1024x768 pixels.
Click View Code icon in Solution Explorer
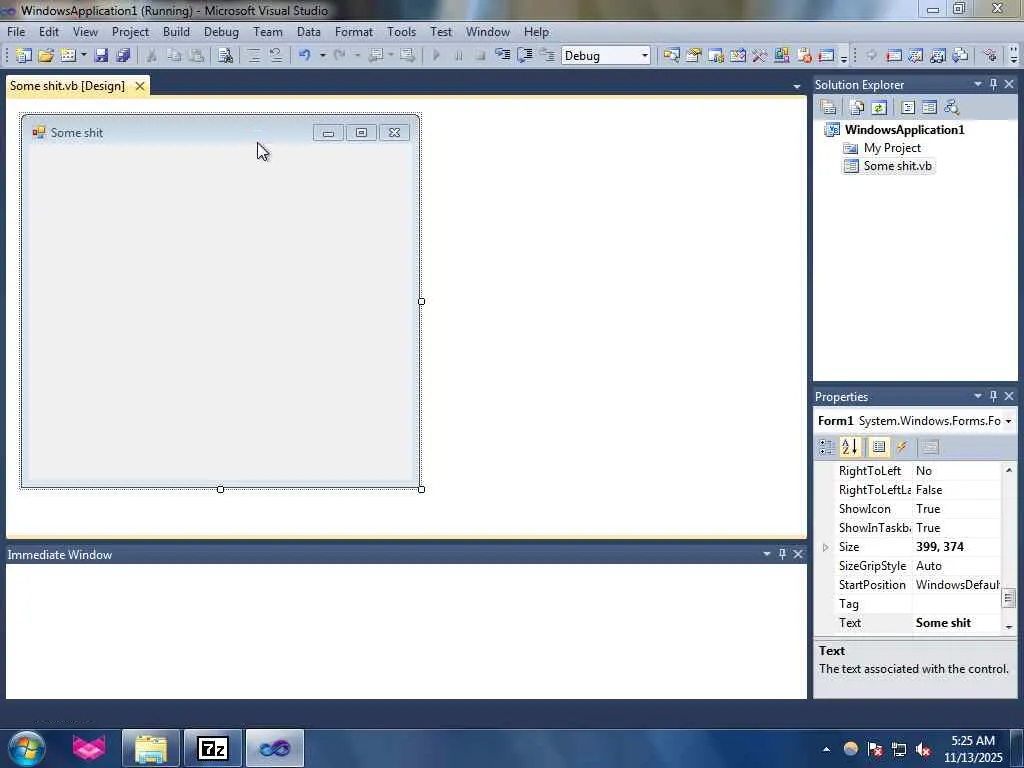click(x=908, y=107)
